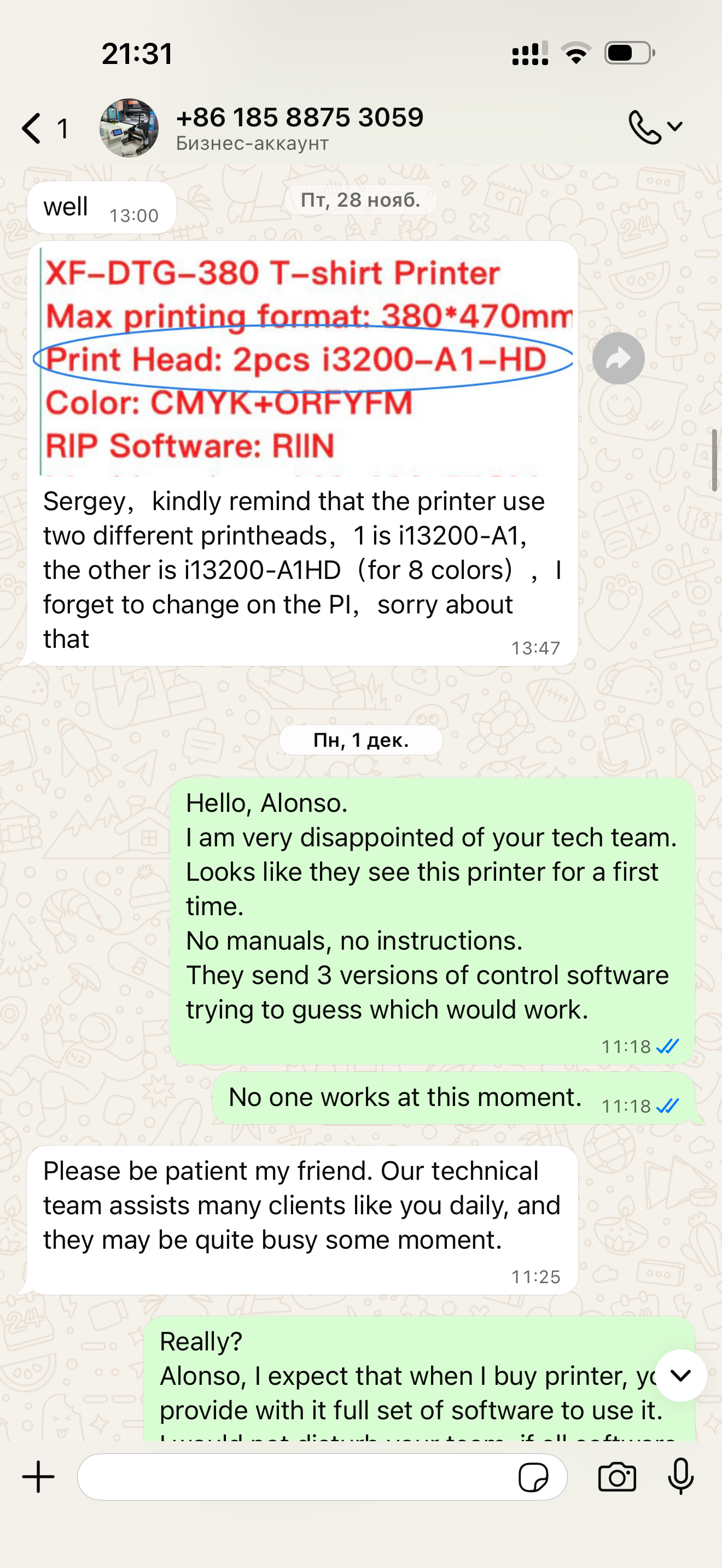Open sticker picker in message field
The width and height of the screenshot is (722, 1568).
tap(533, 1477)
